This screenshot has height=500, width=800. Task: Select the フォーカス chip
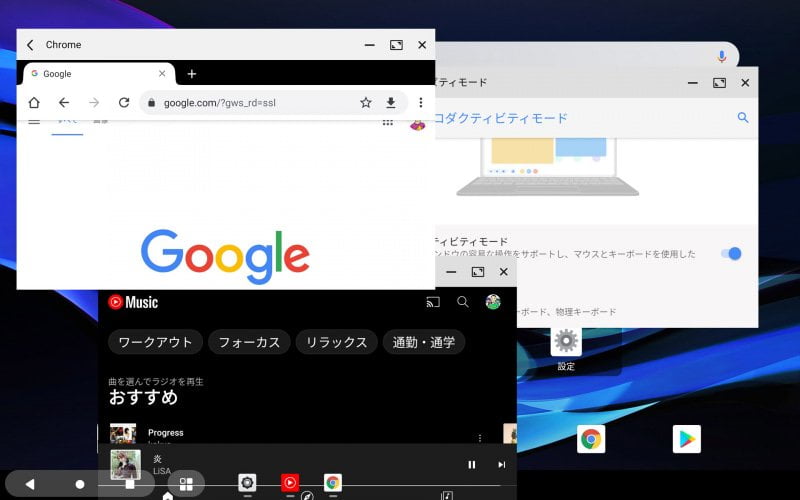tap(249, 342)
